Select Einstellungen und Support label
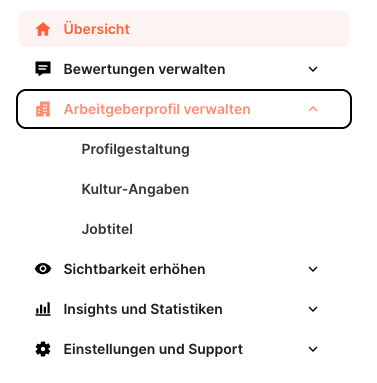Screen dimensions: 377x383 pos(153,349)
